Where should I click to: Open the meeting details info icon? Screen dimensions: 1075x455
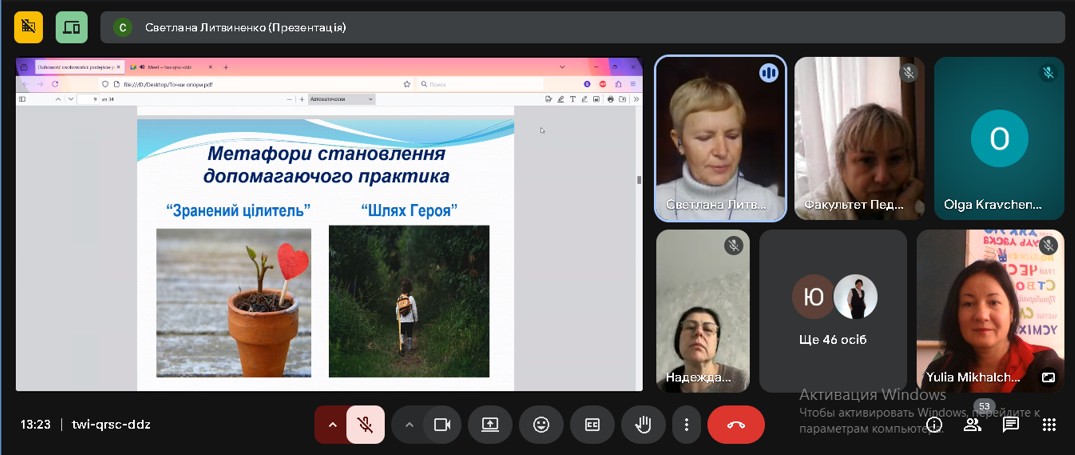pyautogui.click(x=934, y=425)
